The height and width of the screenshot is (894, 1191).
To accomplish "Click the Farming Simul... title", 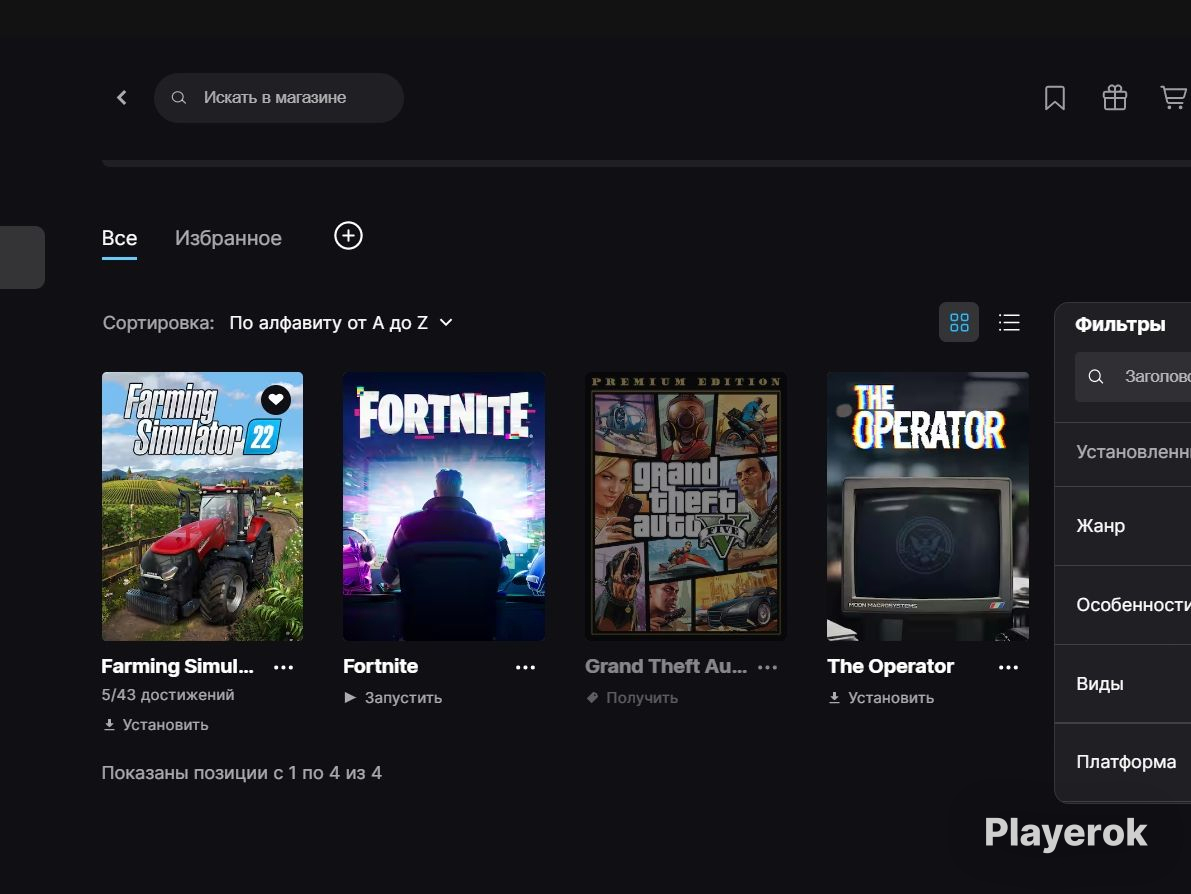I will click(x=178, y=666).
